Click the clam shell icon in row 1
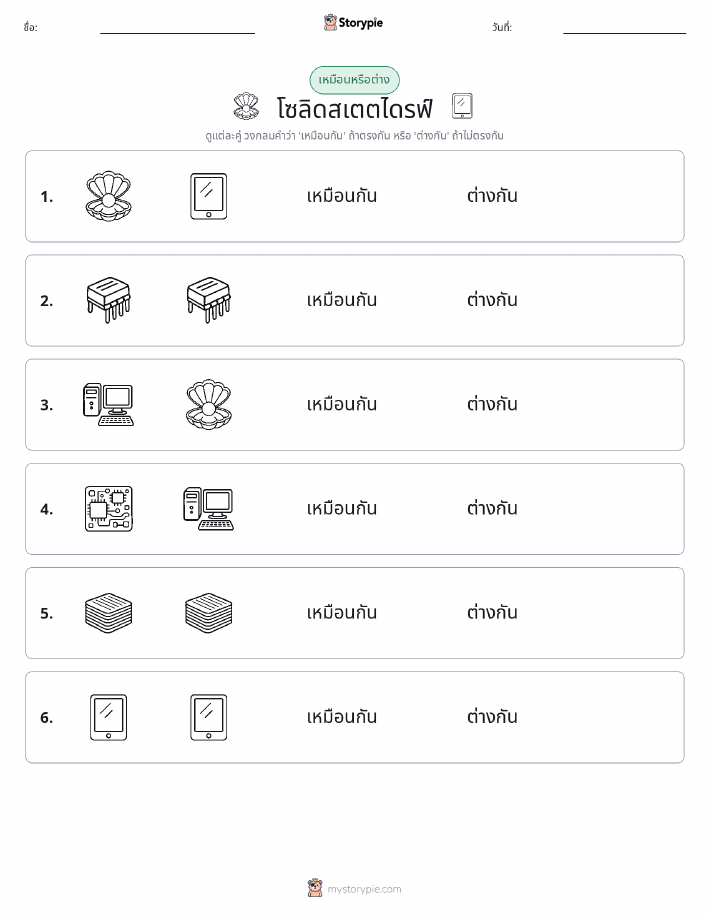 pos(109,196)
